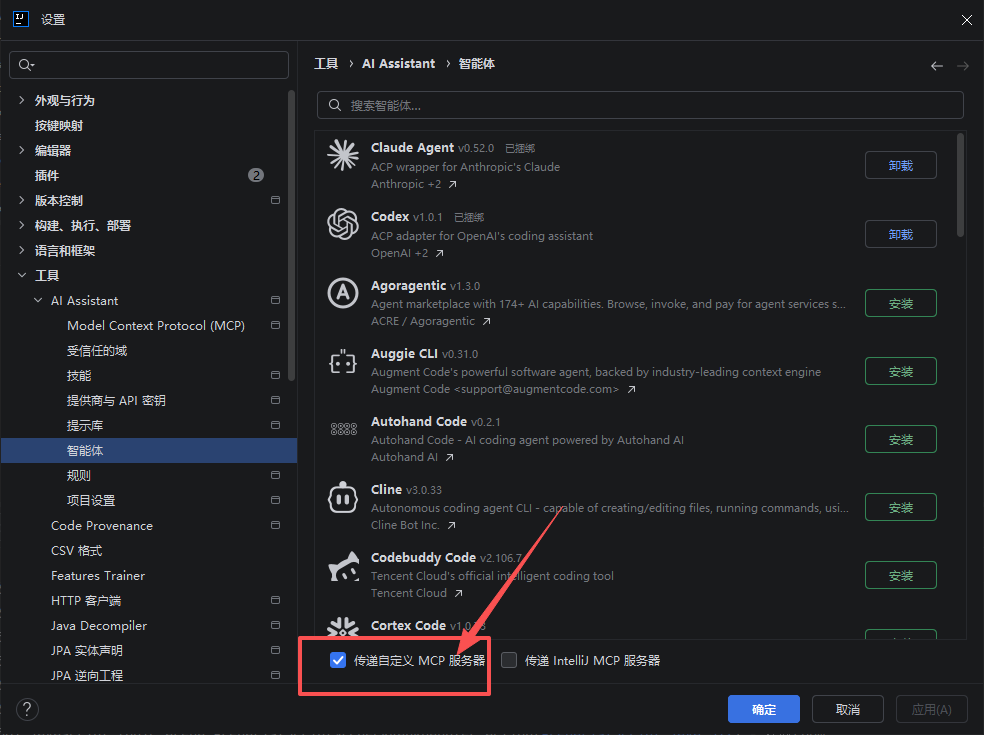This screenshot has width=984, height=735.
Task: Install Codebuddy Code with 安装 button
Action: (901, 576)
